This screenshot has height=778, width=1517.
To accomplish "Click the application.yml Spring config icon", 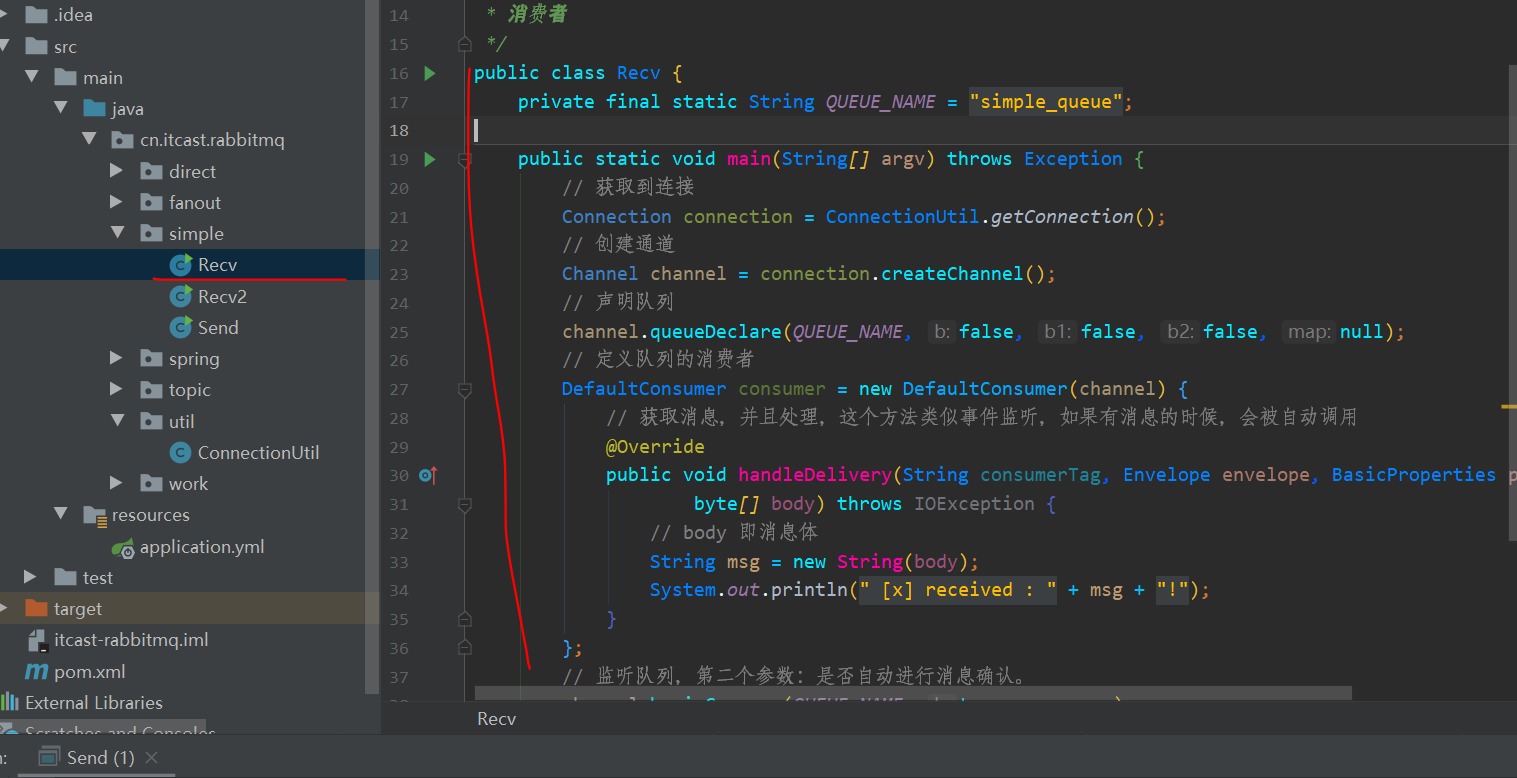I will (x=123, y=547).
